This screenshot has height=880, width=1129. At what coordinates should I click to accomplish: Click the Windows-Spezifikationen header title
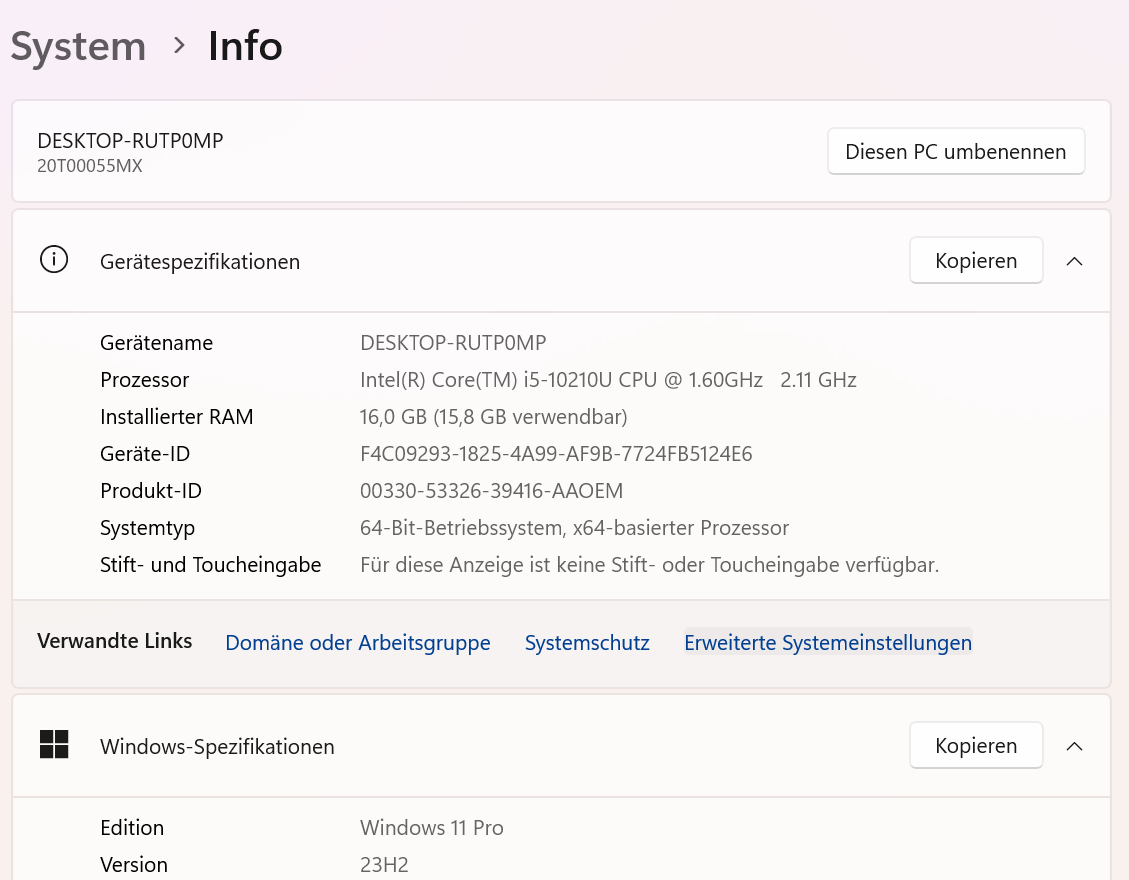point(217,747)
